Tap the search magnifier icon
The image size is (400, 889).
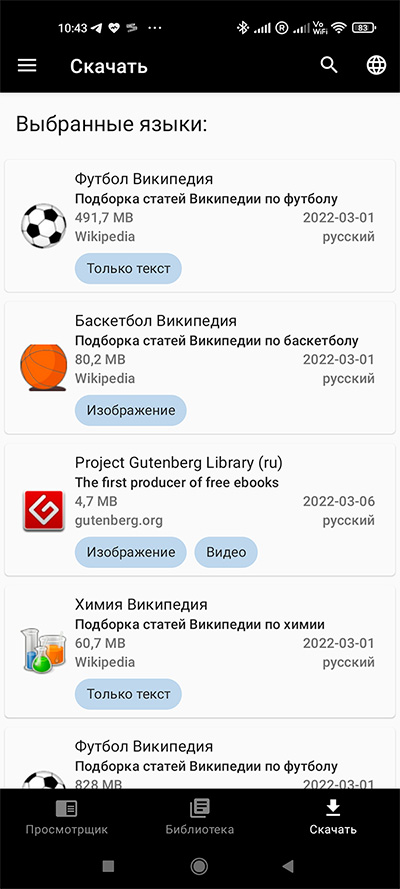pyautogui.click(x=329, y=65)
